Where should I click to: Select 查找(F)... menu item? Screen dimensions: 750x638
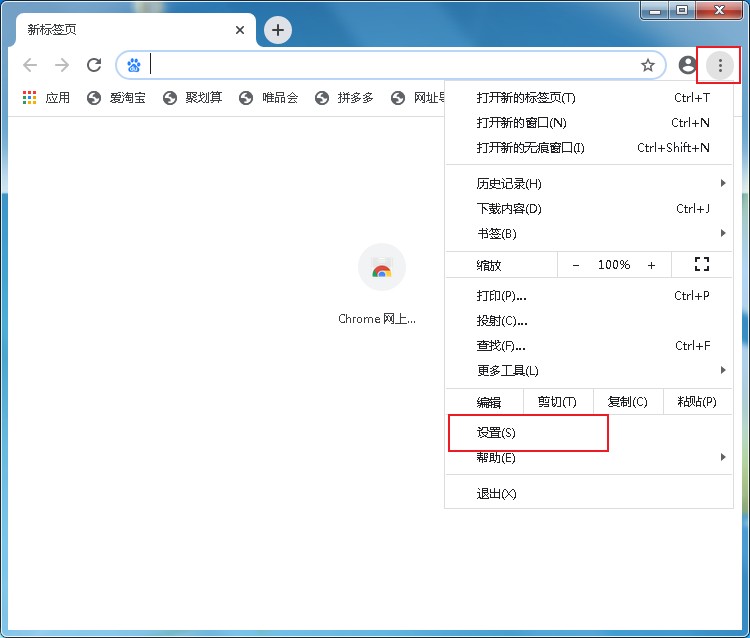tap(589, 345)
